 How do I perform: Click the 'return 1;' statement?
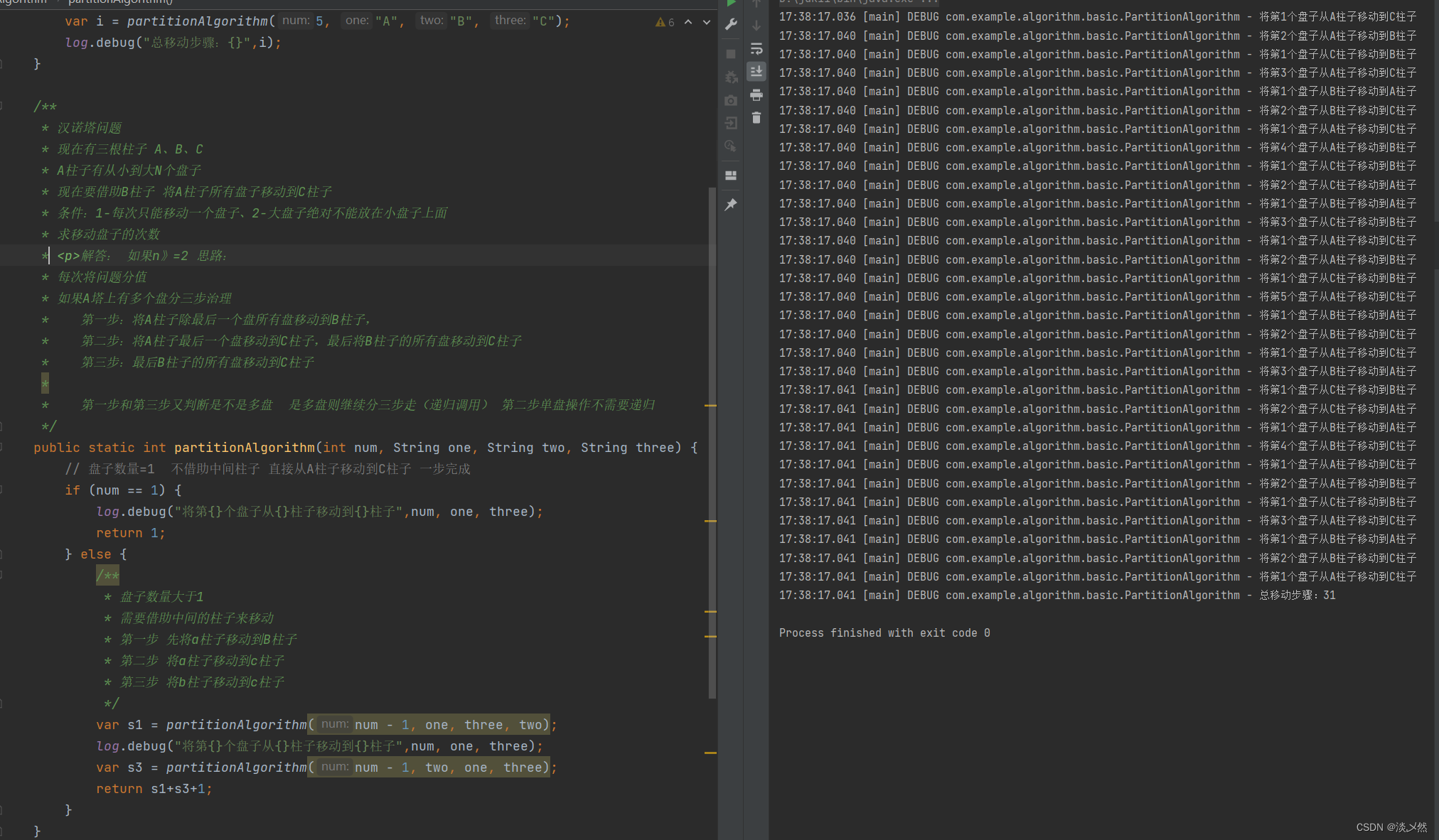(x=131, y=533)
